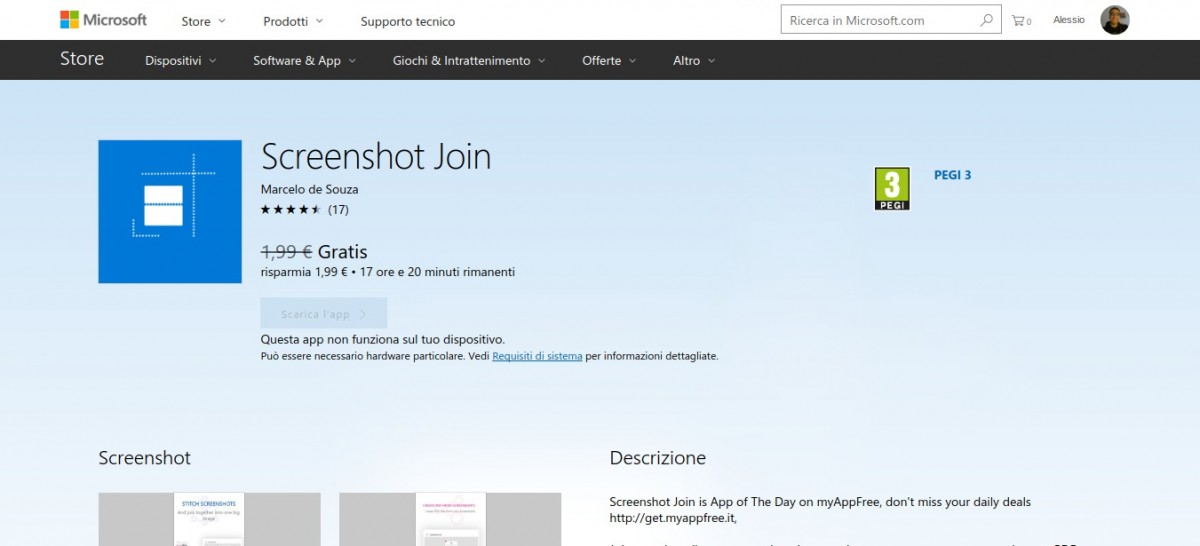Image resolution: width=1200 pixels, height=546 pixels.
Task: Open the first Stitch Screenshots thumbnail
Action: (x=210, y=519)
